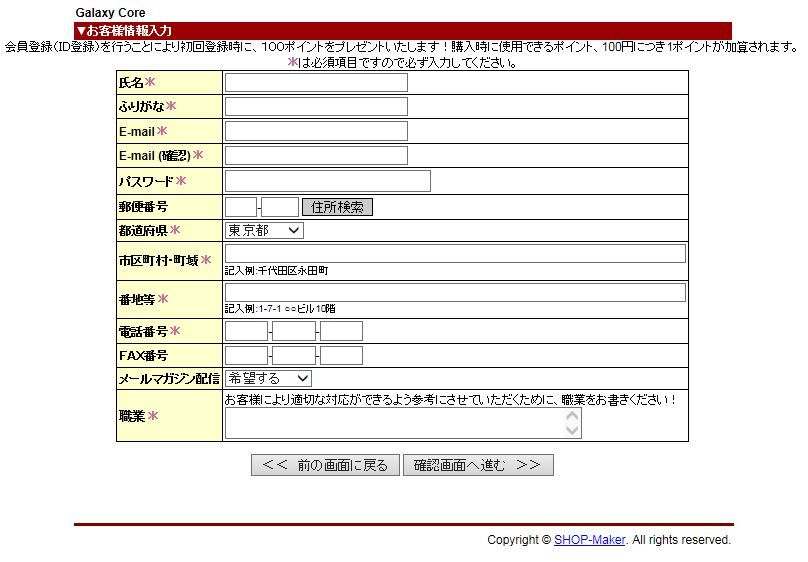Open the SHOP-Maker link in footer
This screenshot has width=808, height=562.
pos(590,540)
